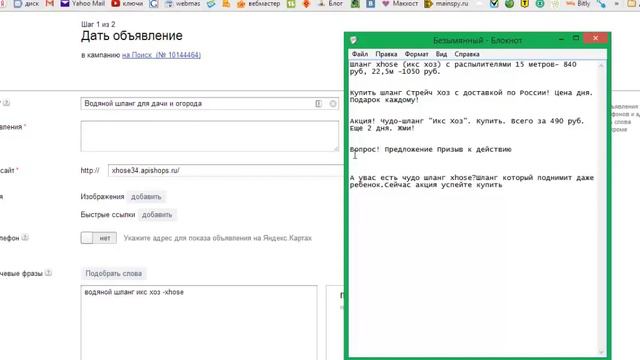This screenshot has height=360, width=640.
Task: Click the blue checkmark bookmark icon
Action: tap(494, 4)
